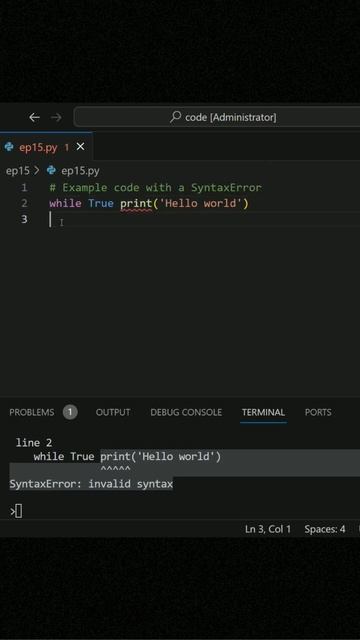Click the 'Hello world' string in the editor
Image resolution: width=360 pixels, height=640 pixels.
point(200,203)
